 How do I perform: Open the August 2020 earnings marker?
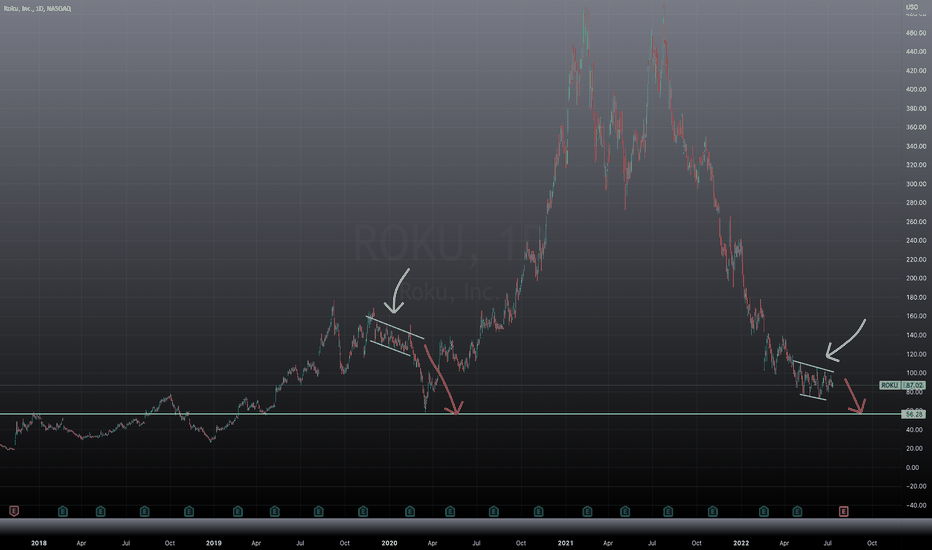(493, 511)
